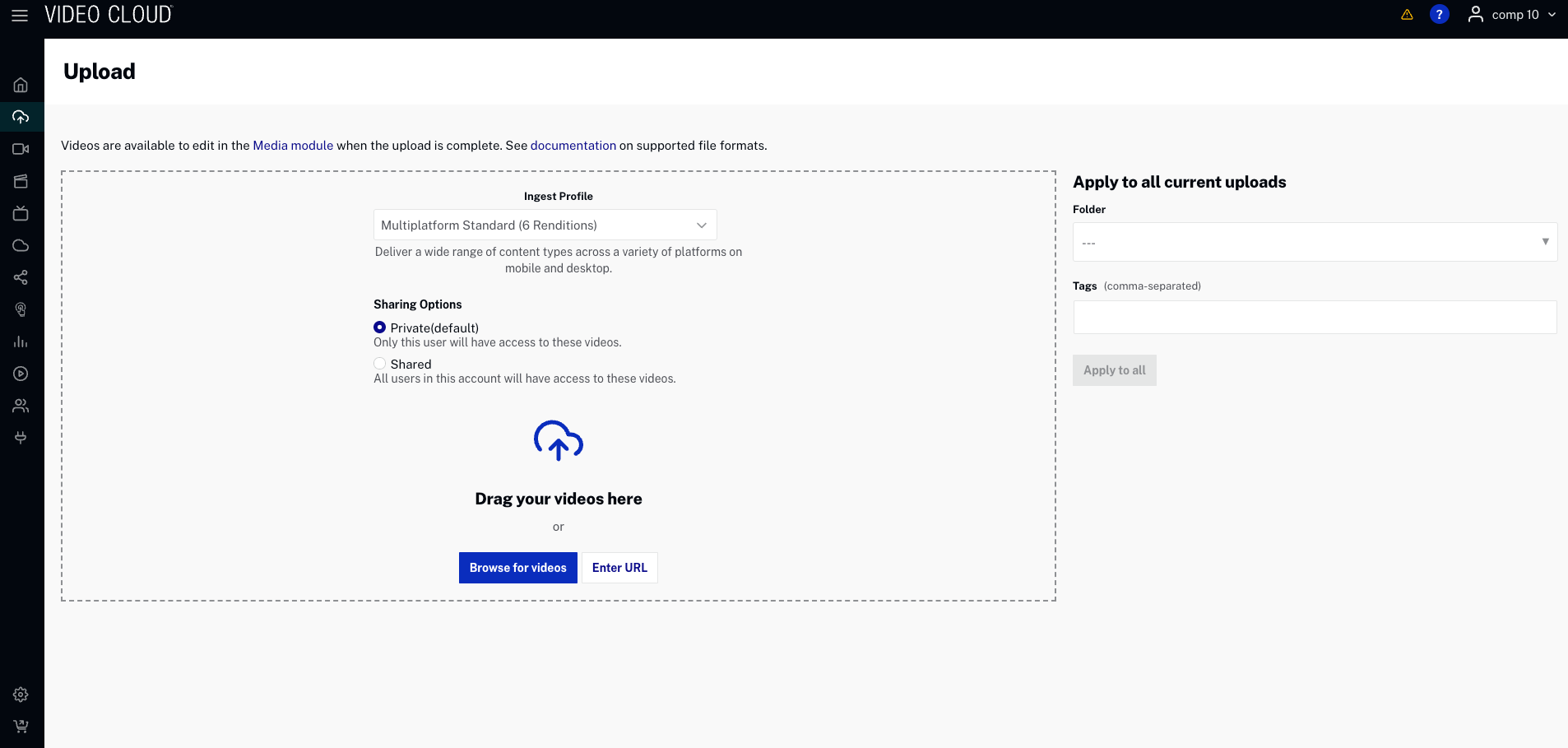Image resolution: width=1568 pixels, height=748 pixels.
Task: Open the bar chart analytics icon
Action: point(21,341)
